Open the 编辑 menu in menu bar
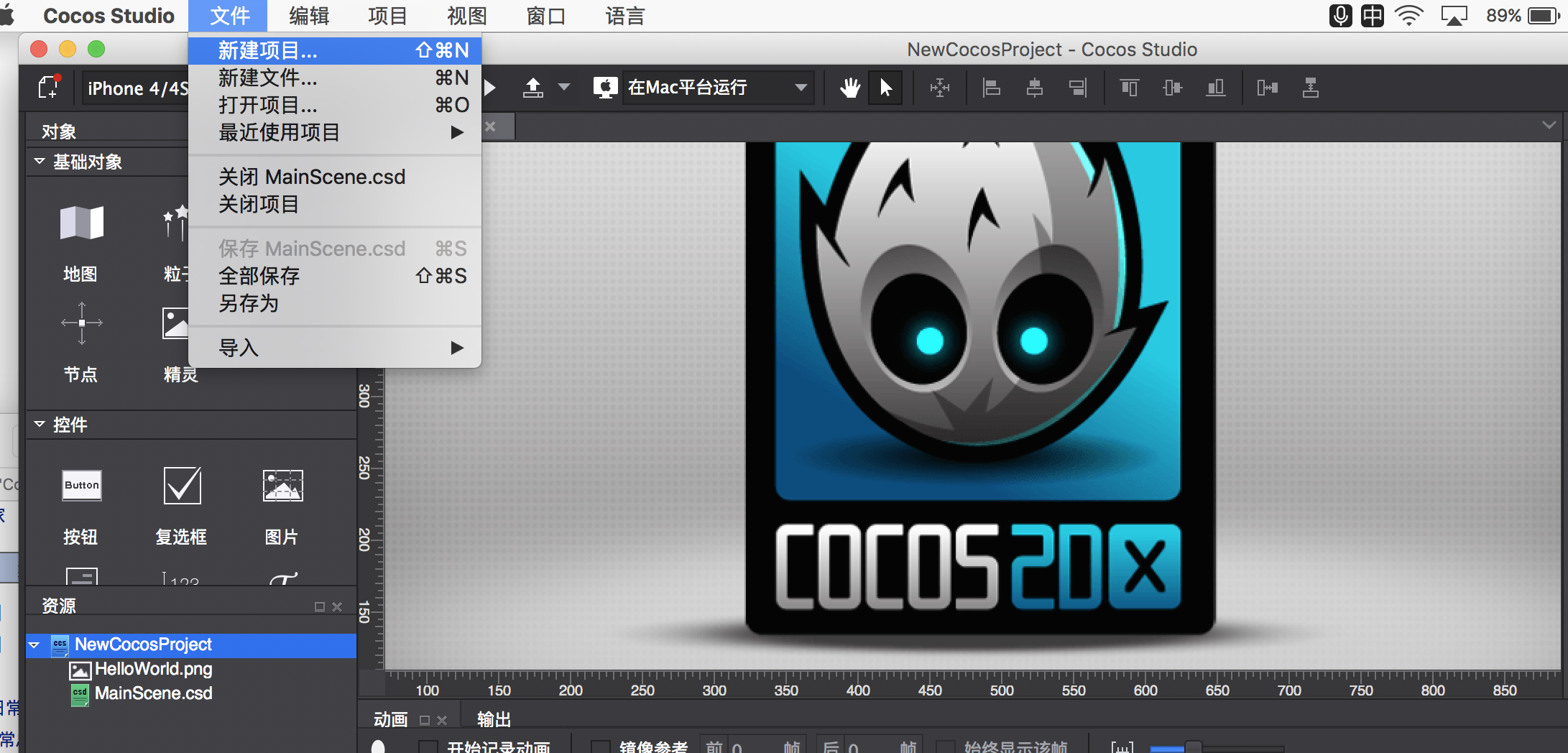1568x753 pixels. pyautogui.click(x=309, y=16)
